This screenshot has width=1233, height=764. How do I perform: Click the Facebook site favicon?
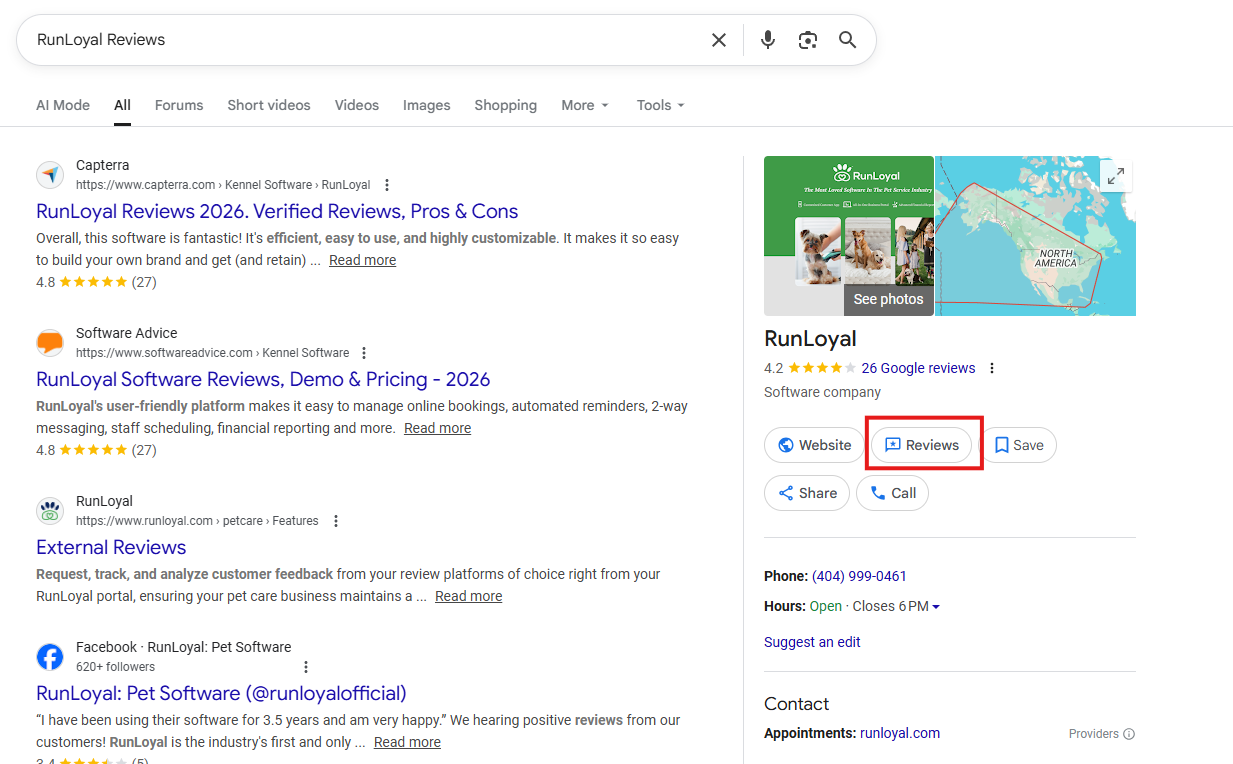pyautogui.click(x=50, y=657)
